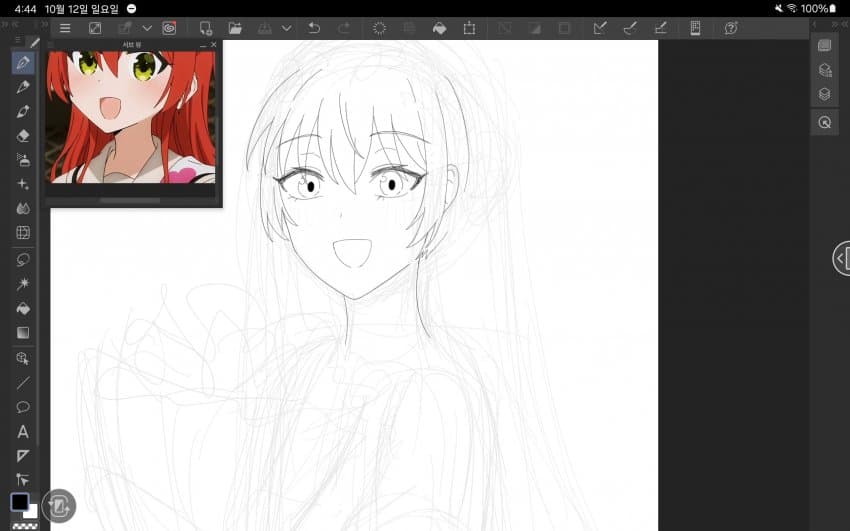Viewport: 850px width, 531px height.
Task: Open the Layer palette icon on right dock
Action: click(824, 94)
